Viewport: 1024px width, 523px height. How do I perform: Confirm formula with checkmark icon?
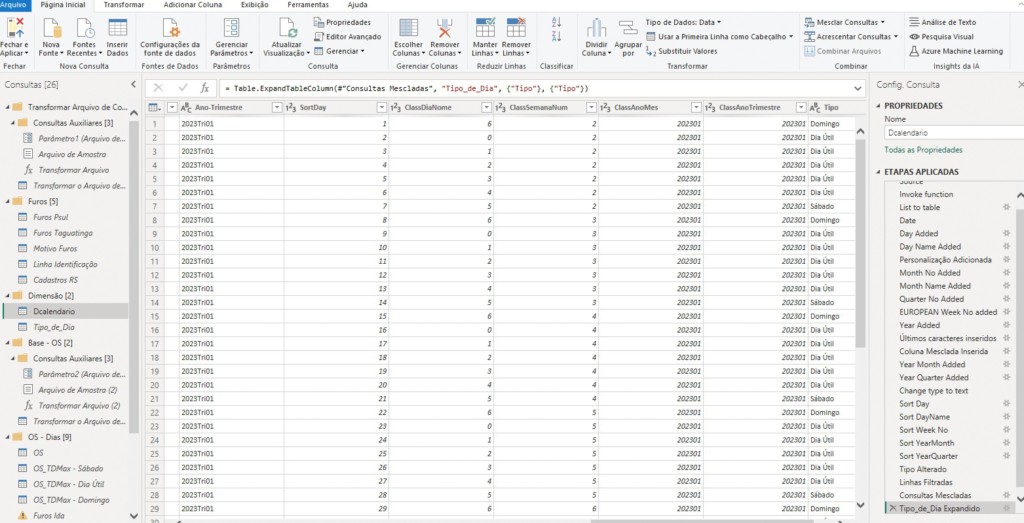[182, 88]
